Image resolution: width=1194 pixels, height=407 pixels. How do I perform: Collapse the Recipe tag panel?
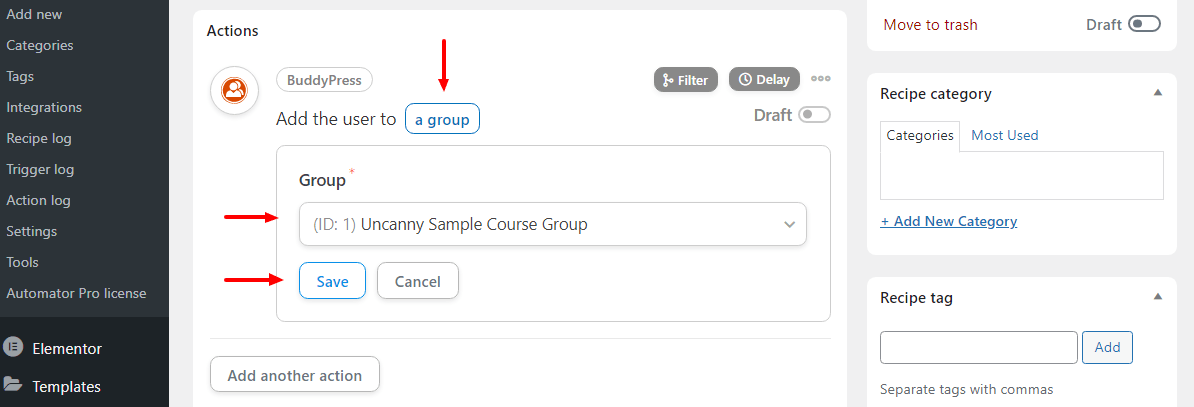[x=1157, y=296]
